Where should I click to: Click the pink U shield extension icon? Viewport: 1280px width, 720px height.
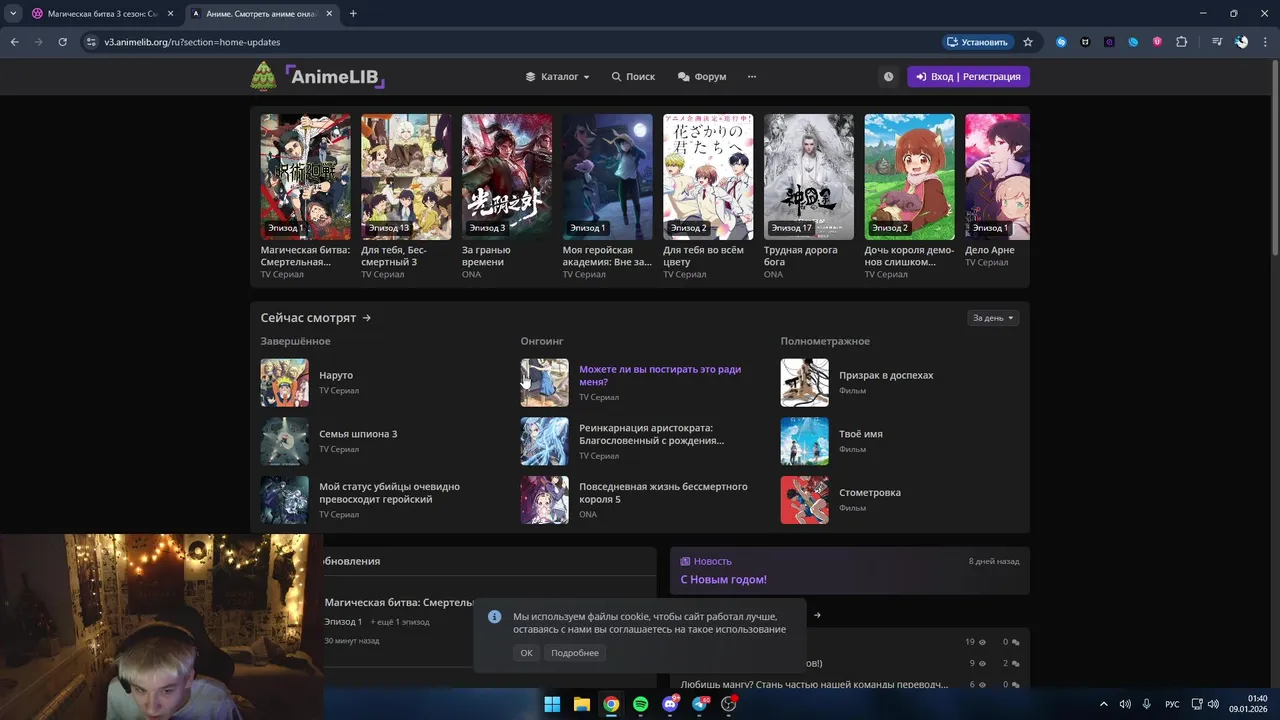(1157, 42)
